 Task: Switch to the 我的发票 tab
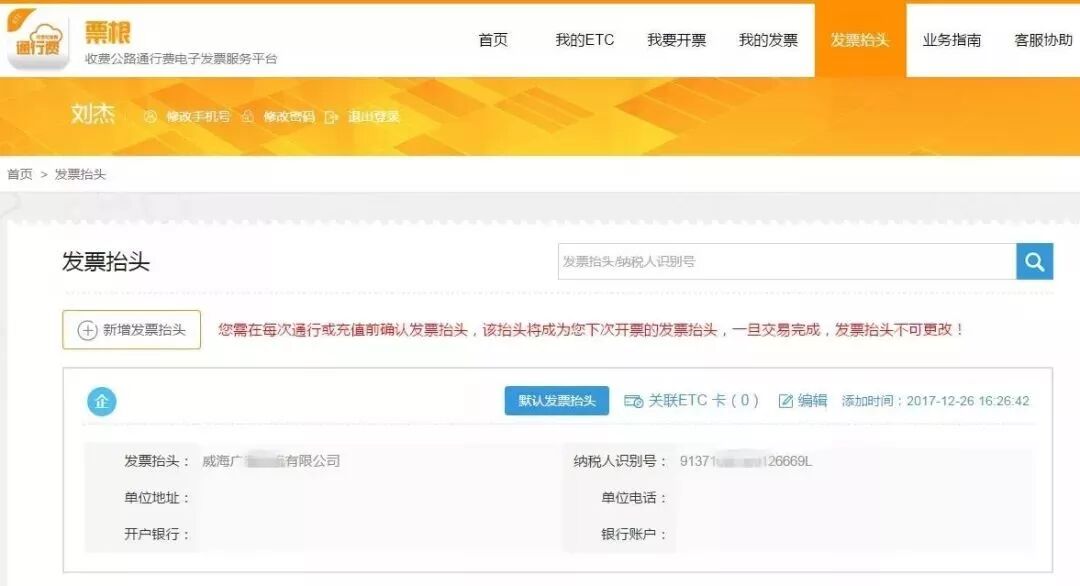click(768, 39)
